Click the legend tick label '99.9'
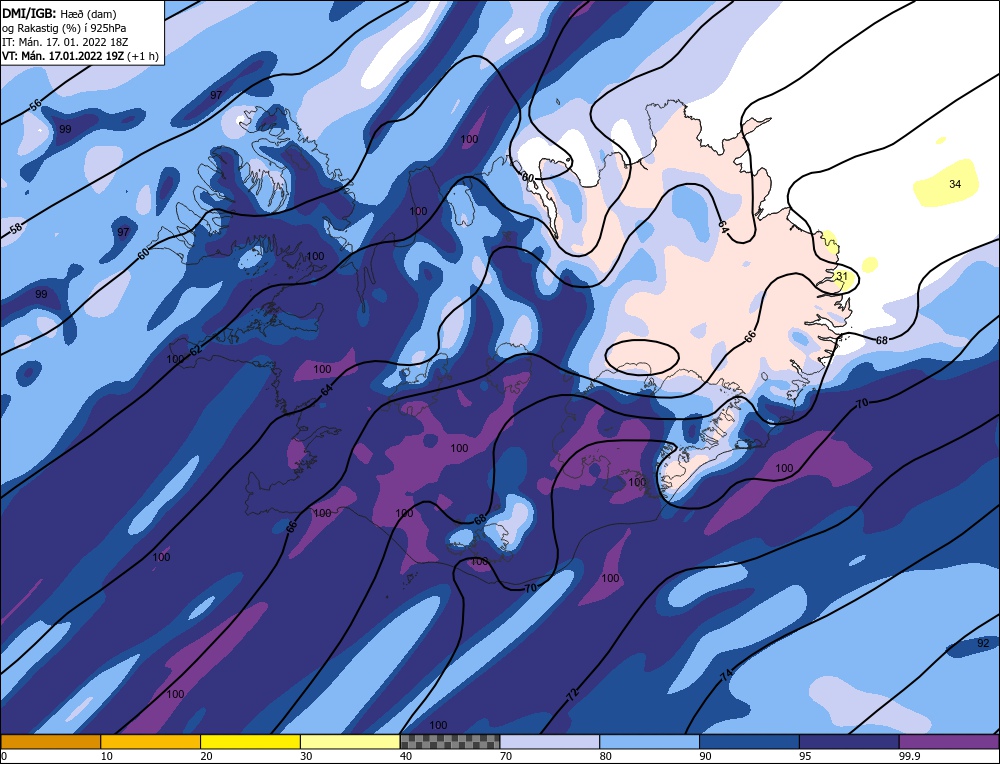The width and height of the screenshot is (1000, 764). point(911,756)
